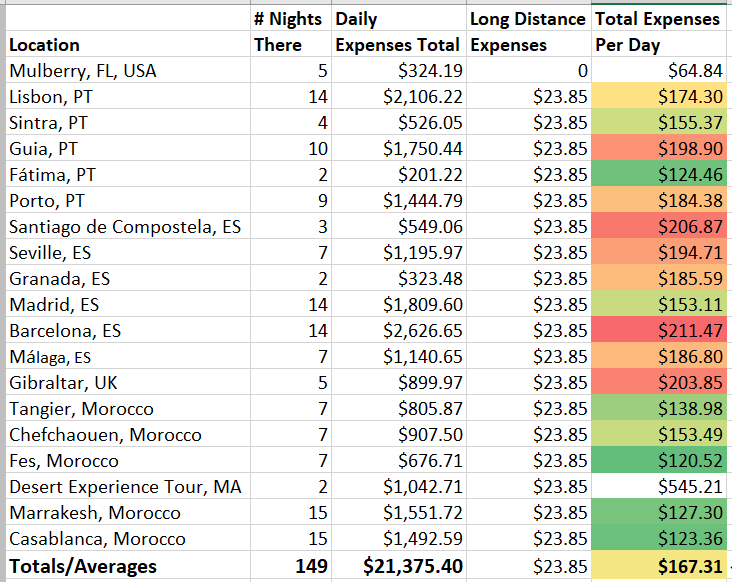732x582 pixels.
Task: Click the 'Long Distance Expenses' header cell
Action: 528,32
